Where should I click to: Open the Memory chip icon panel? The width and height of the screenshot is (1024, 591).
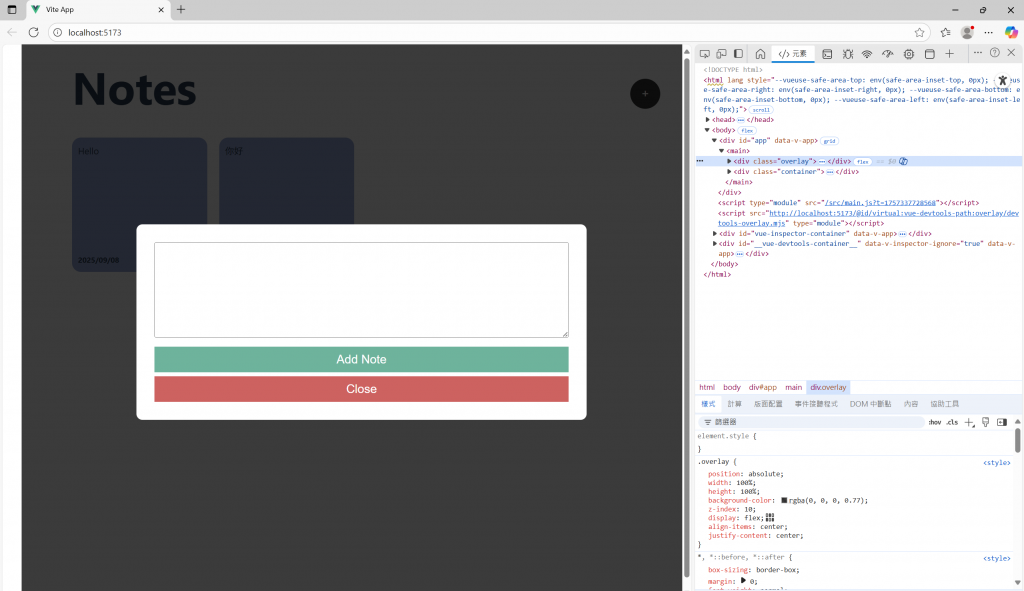(908, 54)
